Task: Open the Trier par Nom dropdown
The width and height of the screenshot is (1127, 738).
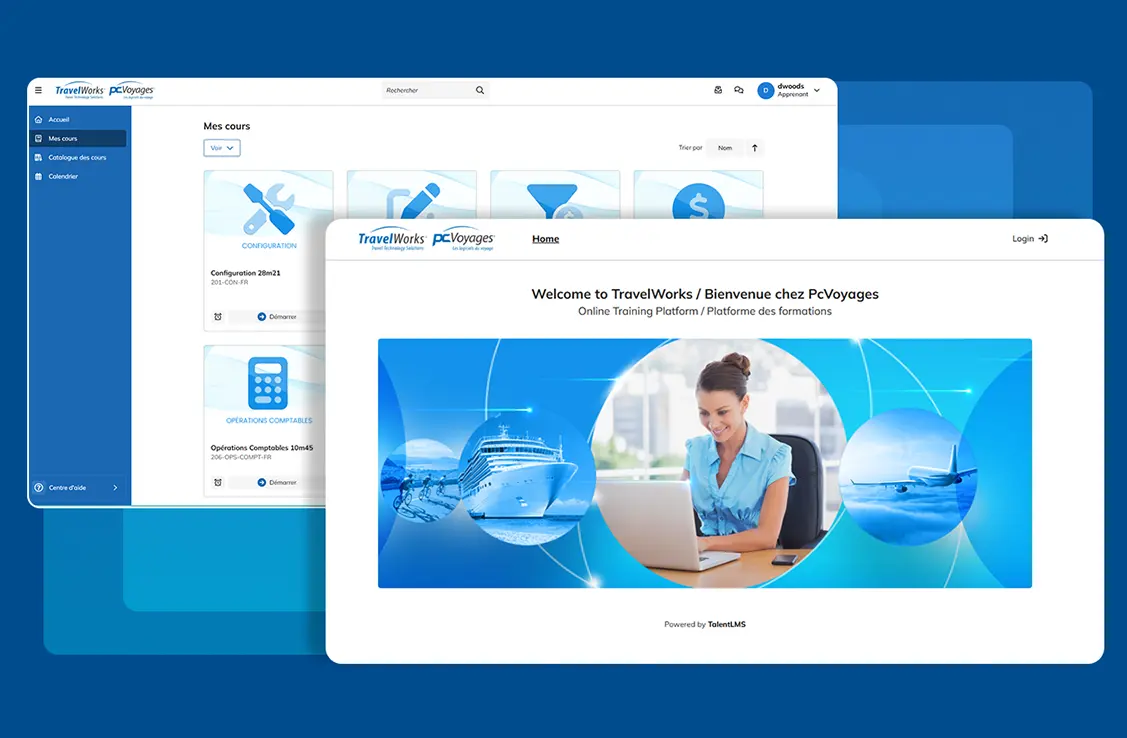Action: tap(725, 148)
